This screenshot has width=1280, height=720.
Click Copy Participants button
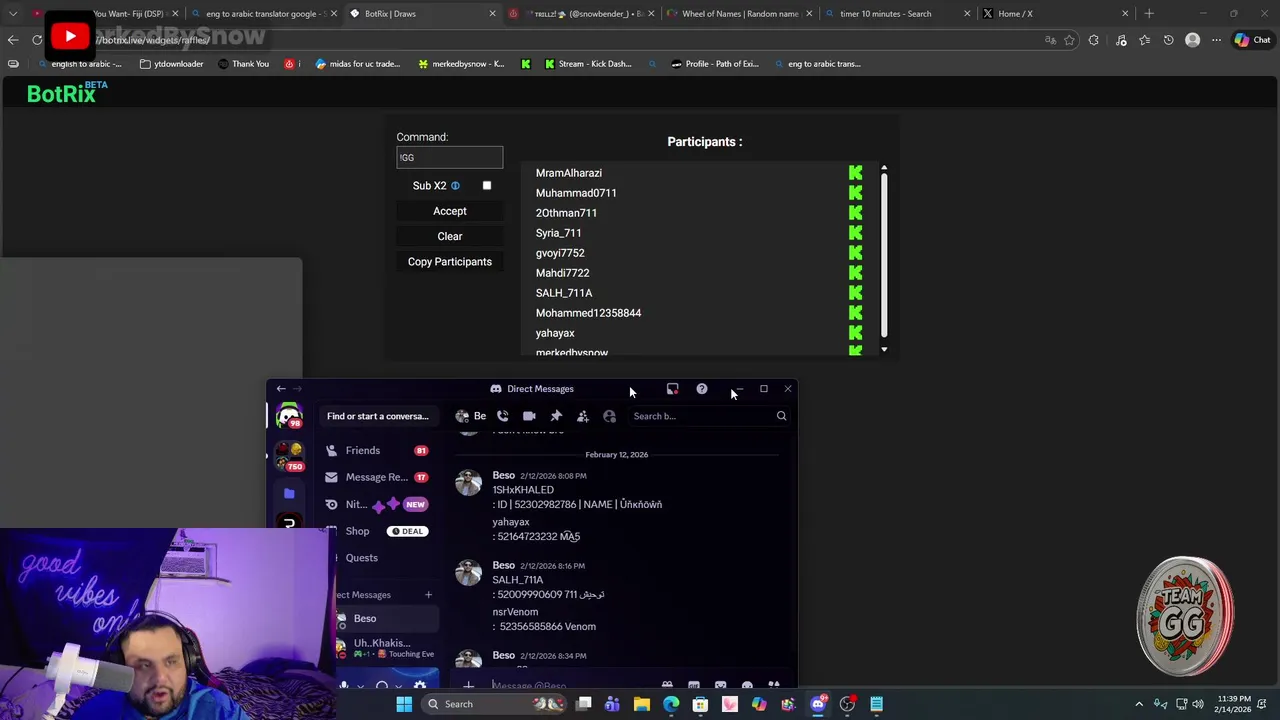(450, 262)
